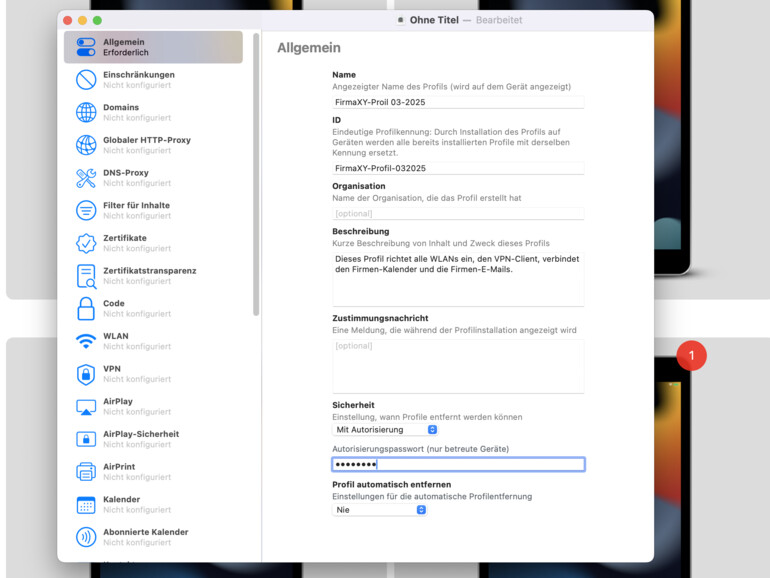Open the Einschränkungen payload section
This screenshot has height=578, width=770.
click(153, 80)
